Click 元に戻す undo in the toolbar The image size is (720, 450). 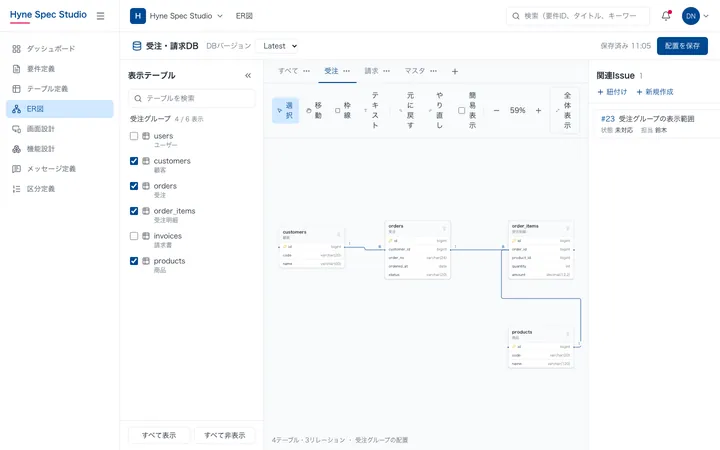tap(407, 110)
